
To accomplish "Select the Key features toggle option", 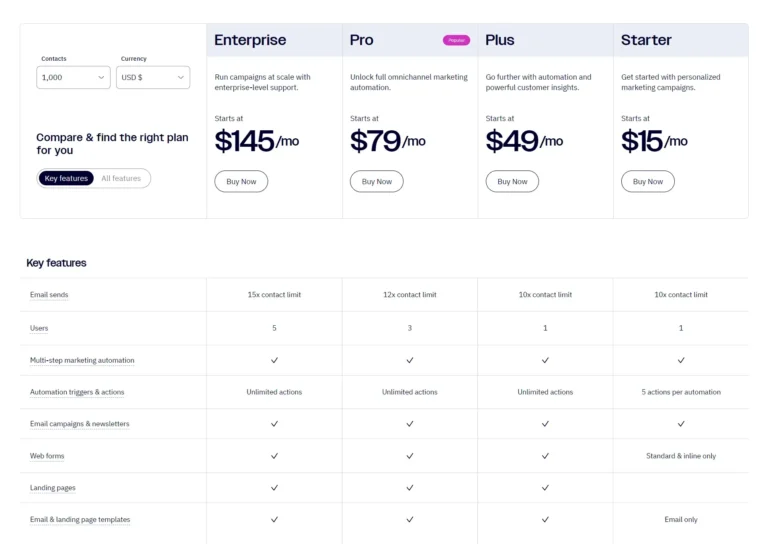I will (66, 178).
